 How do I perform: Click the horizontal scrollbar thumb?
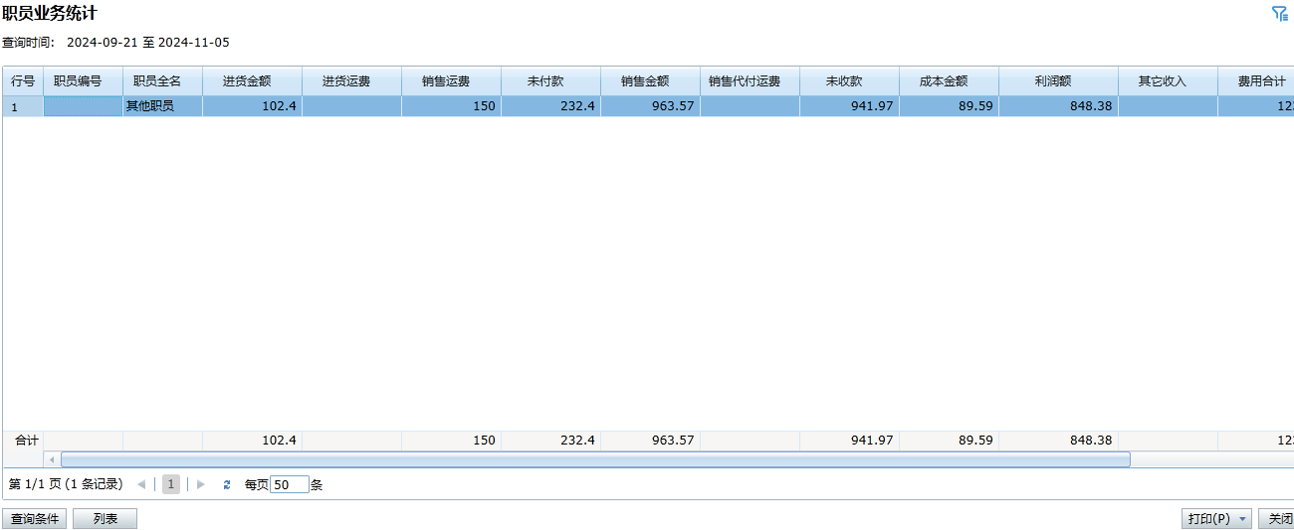(x=595, y=460)
